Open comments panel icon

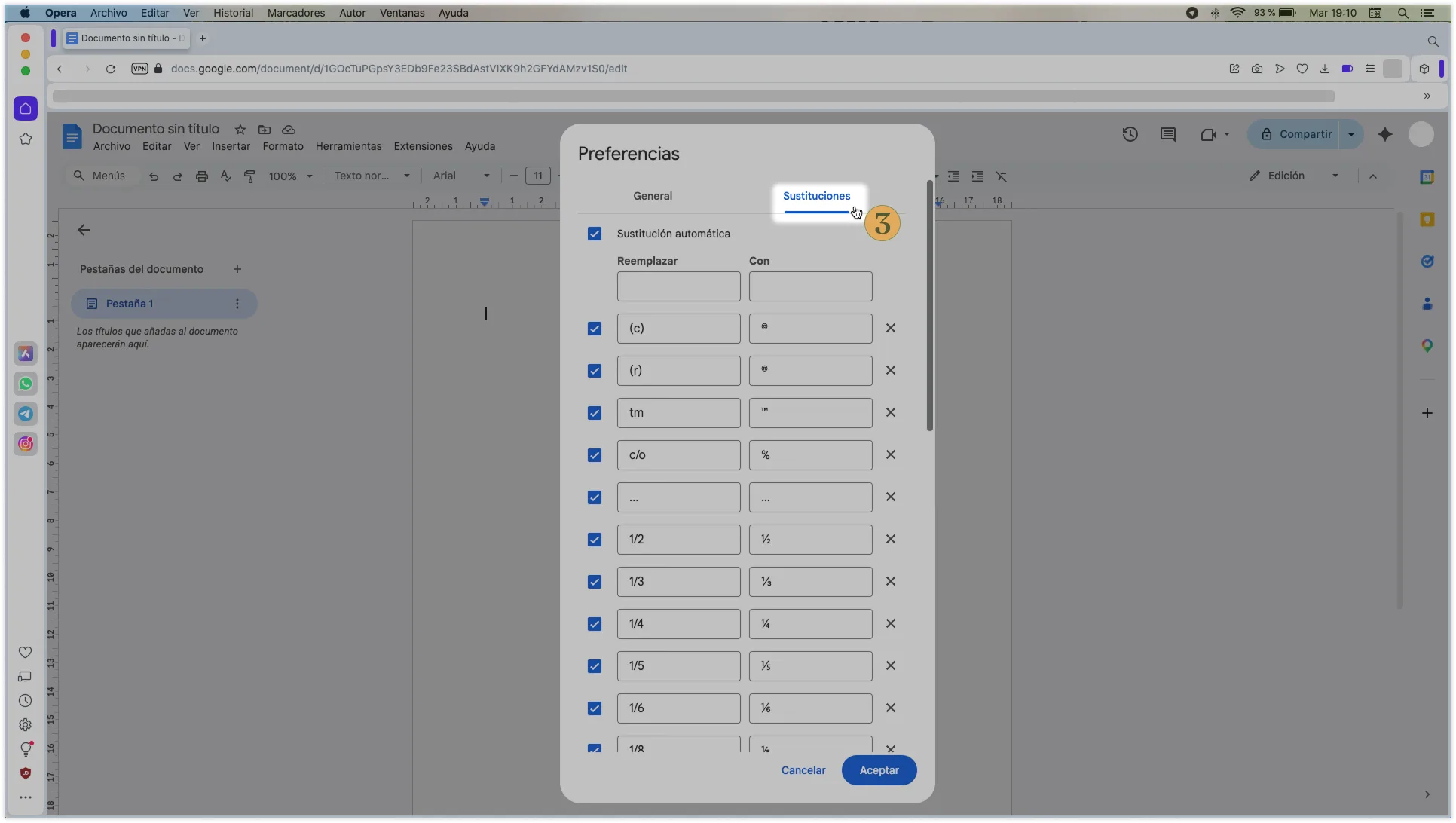1167,134
